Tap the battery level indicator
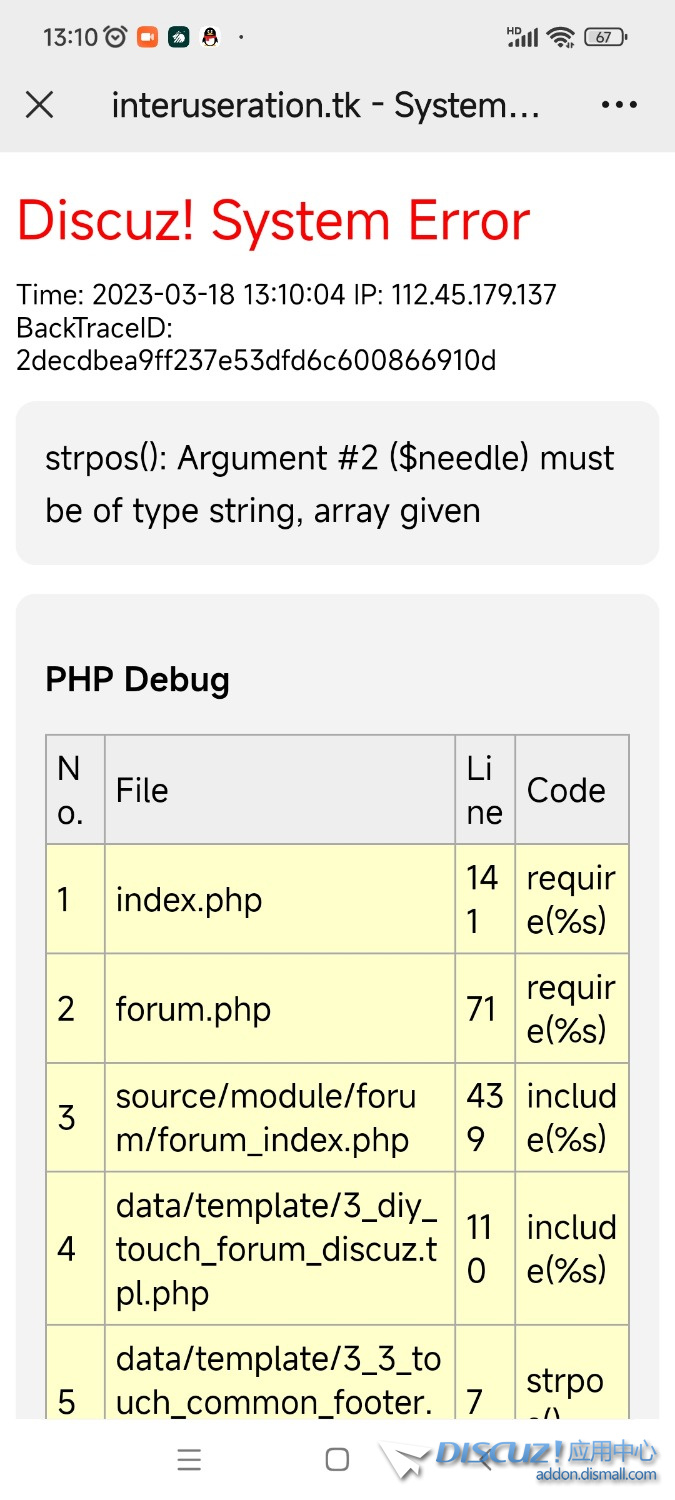Viewport: 675px width, 1500px height. pos(604,38)
